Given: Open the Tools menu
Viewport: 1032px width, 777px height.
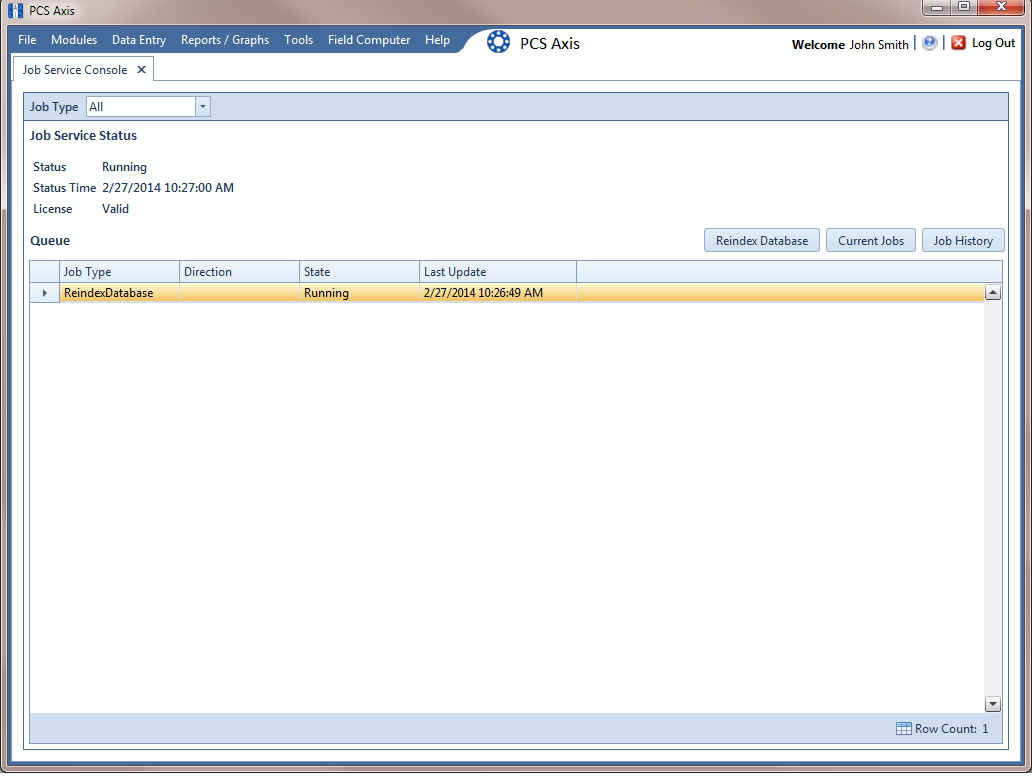Looking at the screenshot, I should (298, 40).
